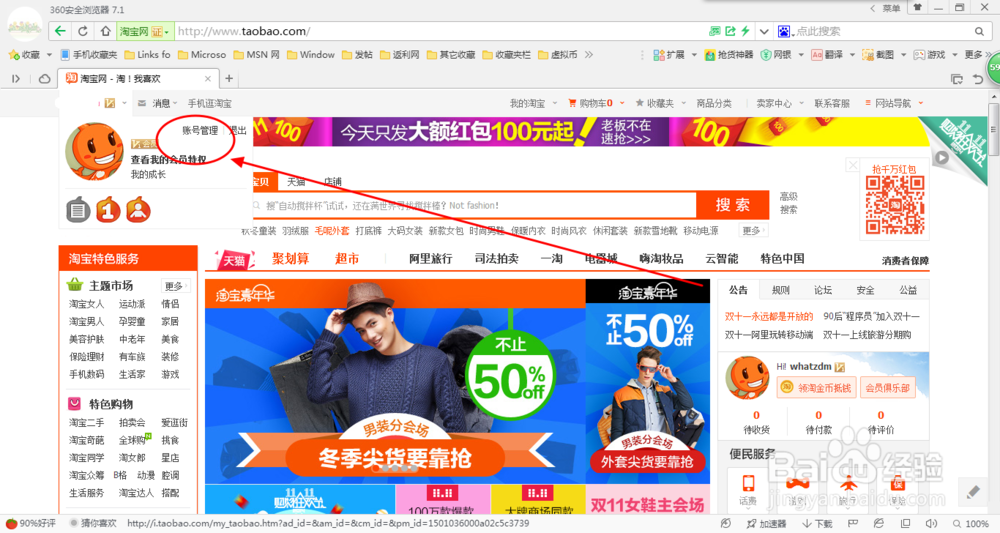Screen dimensions: 1000x533
Task: Toggle the sidebar panel icon left of tabs
Action: click(x=16, y=78)
